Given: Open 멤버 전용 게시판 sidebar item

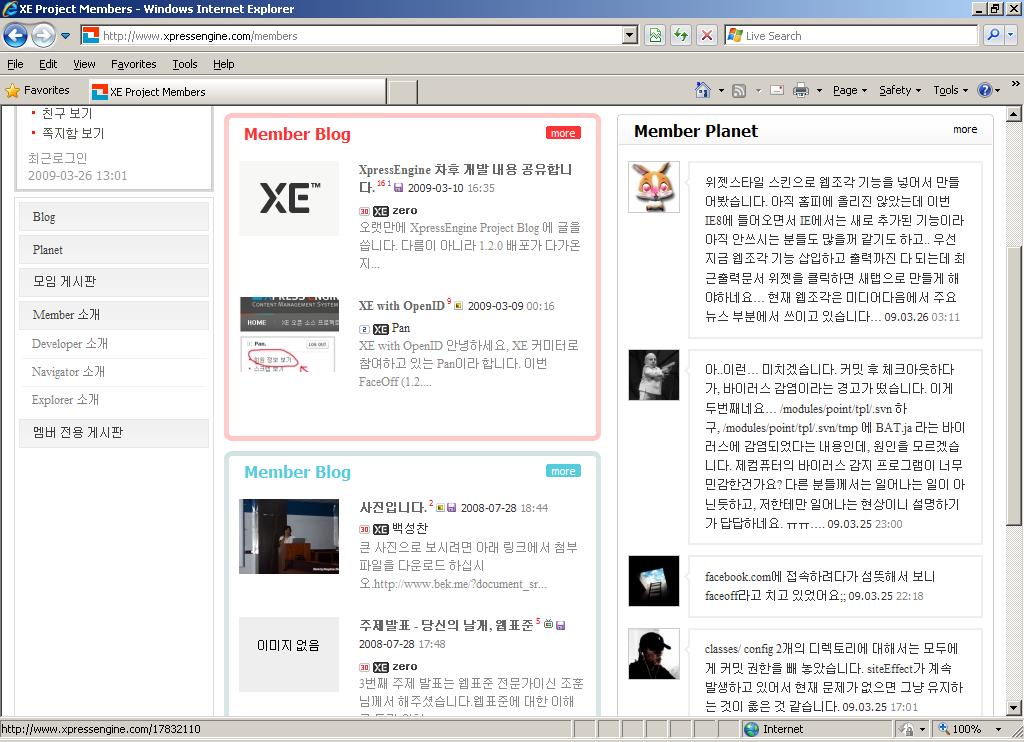Looking at the screenshot, I should [114, 433].
